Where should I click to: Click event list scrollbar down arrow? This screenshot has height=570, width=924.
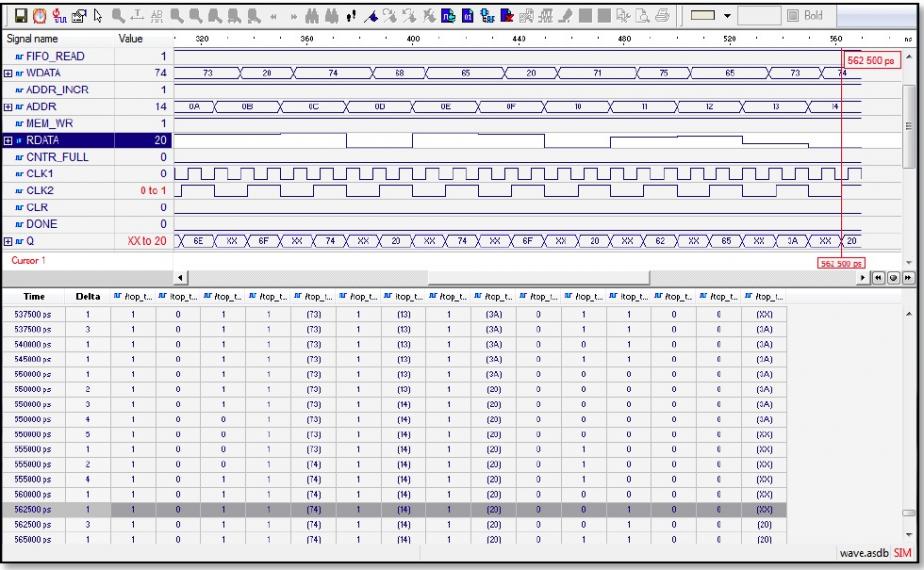909,535
